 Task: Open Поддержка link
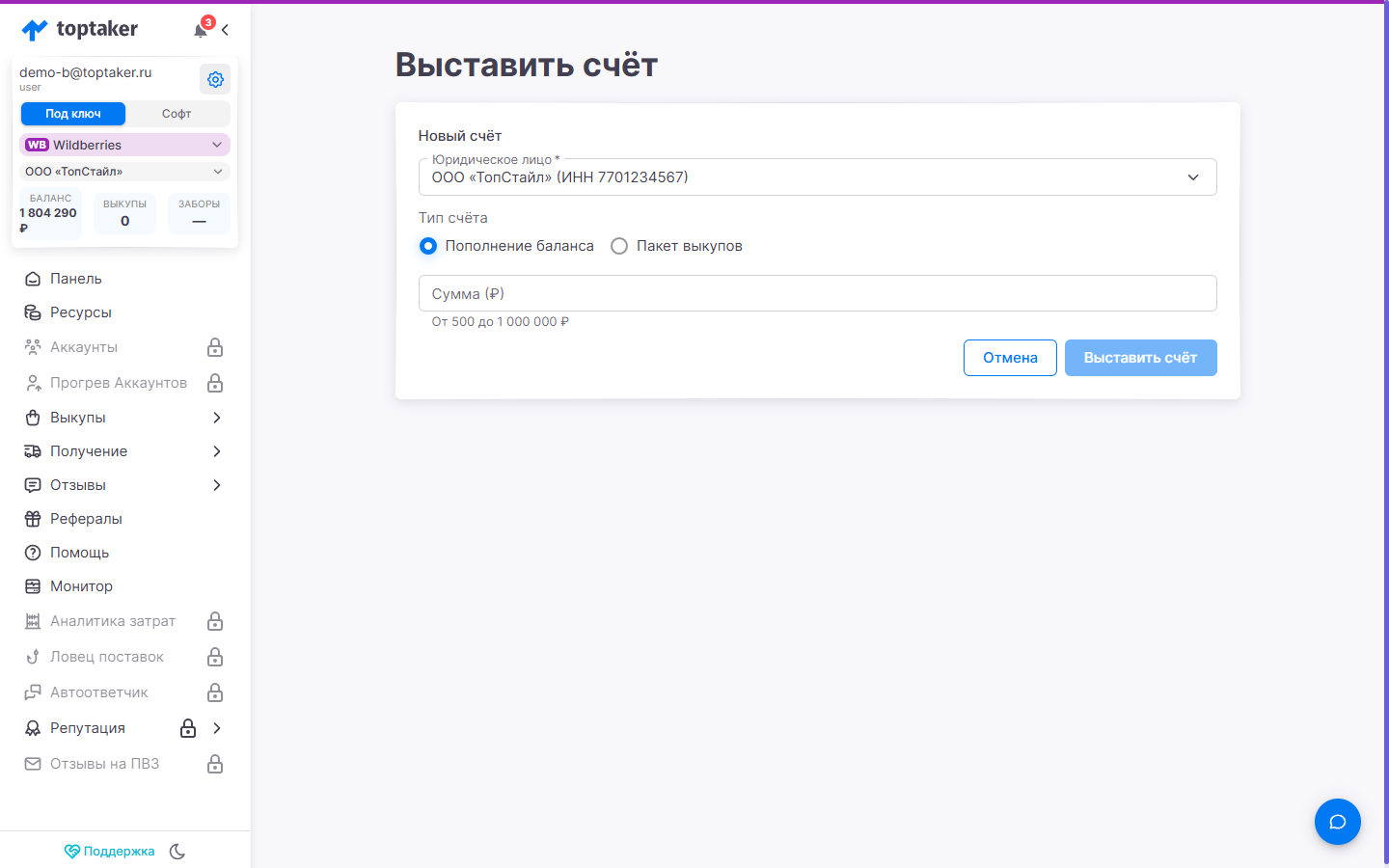[109, 852]
